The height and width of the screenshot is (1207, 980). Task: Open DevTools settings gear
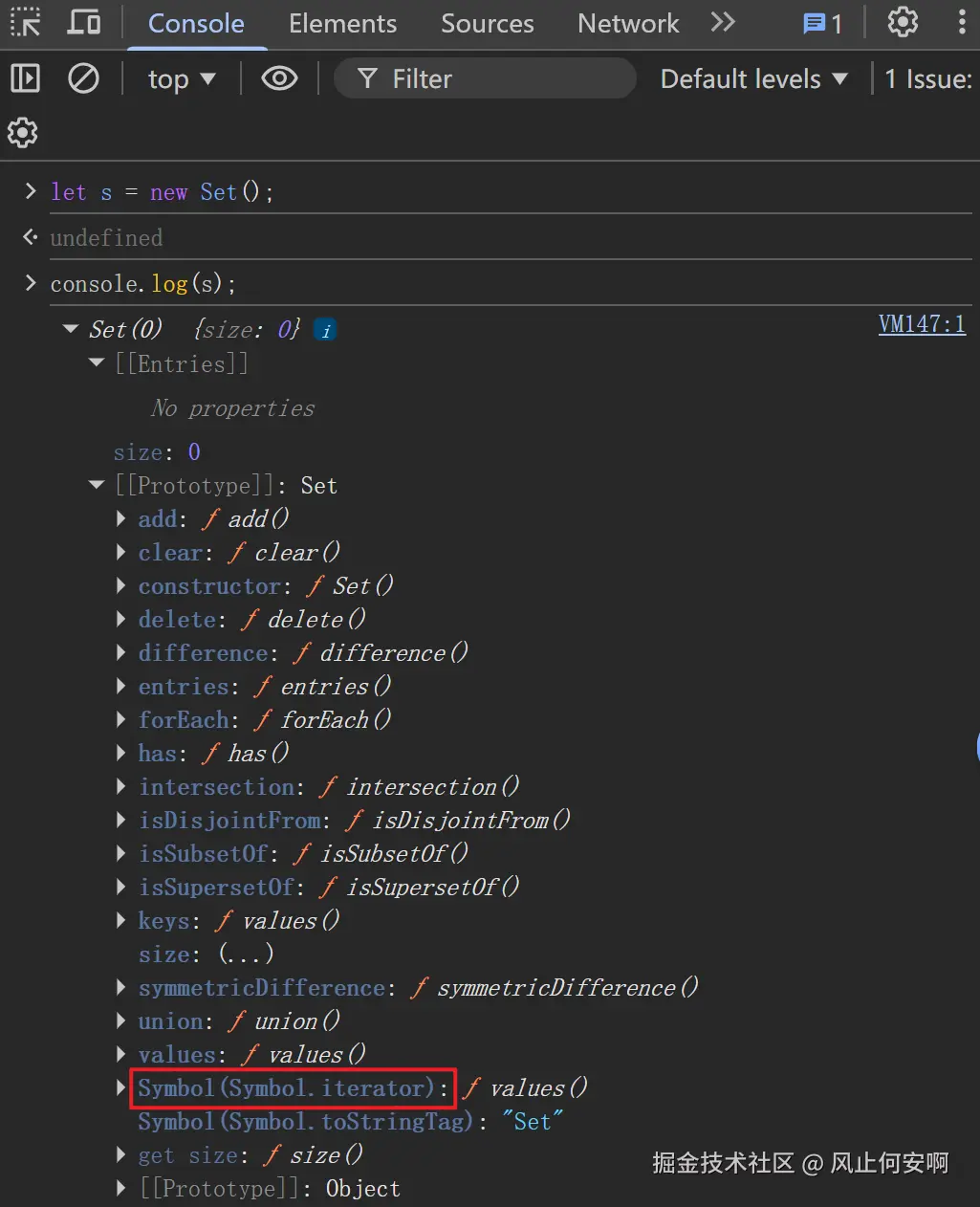[903, 22]
